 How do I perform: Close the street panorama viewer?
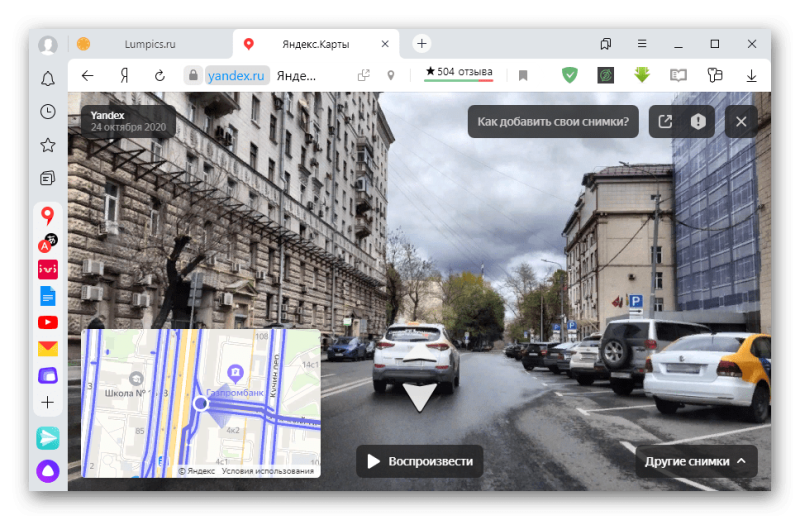coord(741,121)
